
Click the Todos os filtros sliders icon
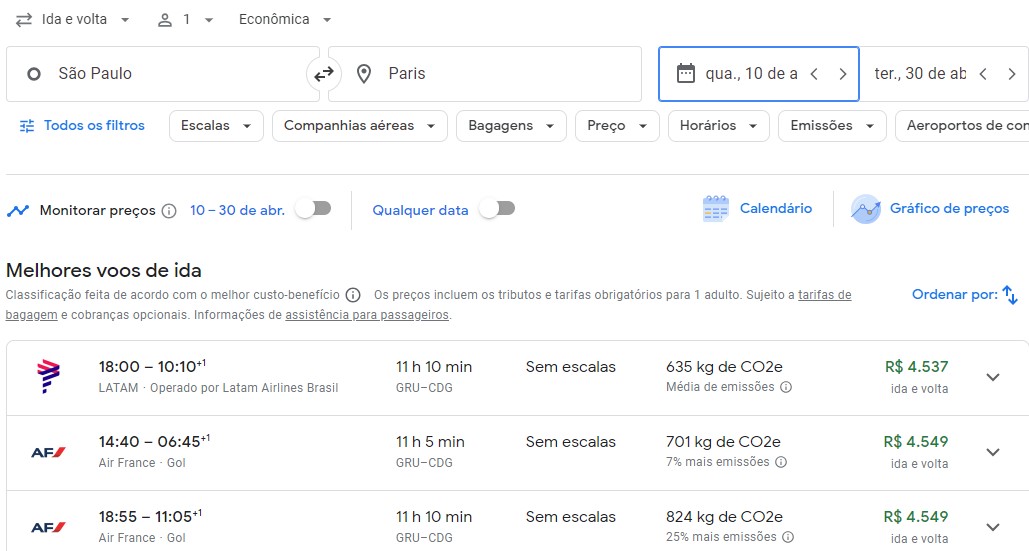27,126
